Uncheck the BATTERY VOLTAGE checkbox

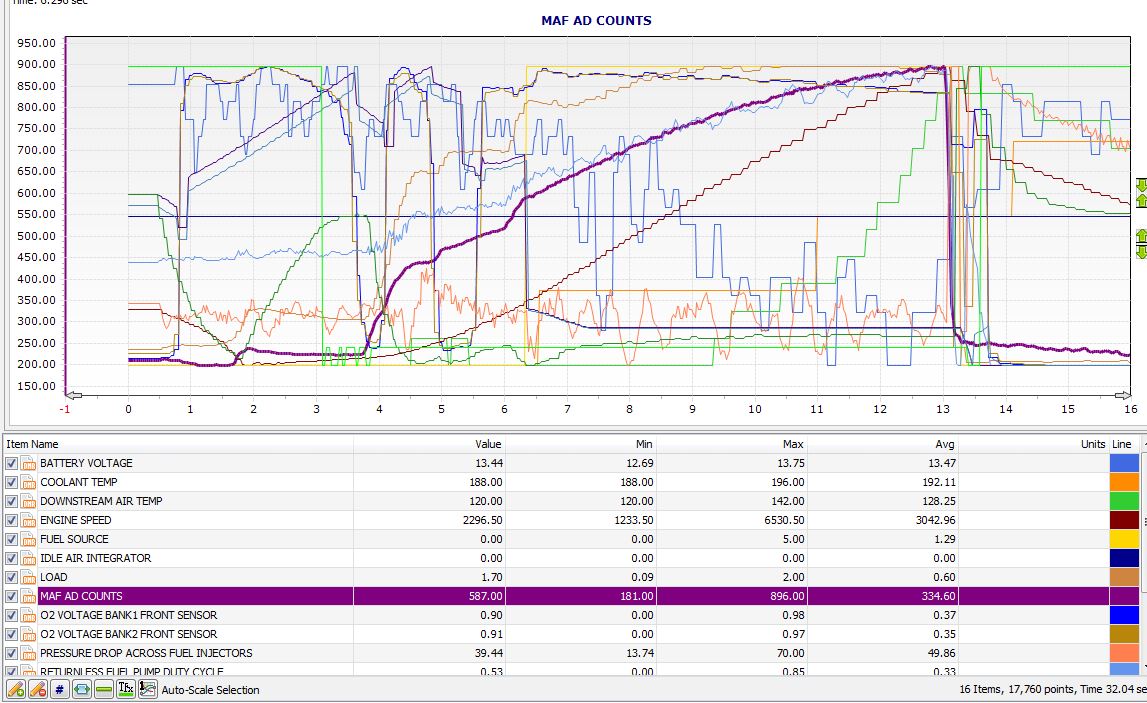[x=11, y=463]
